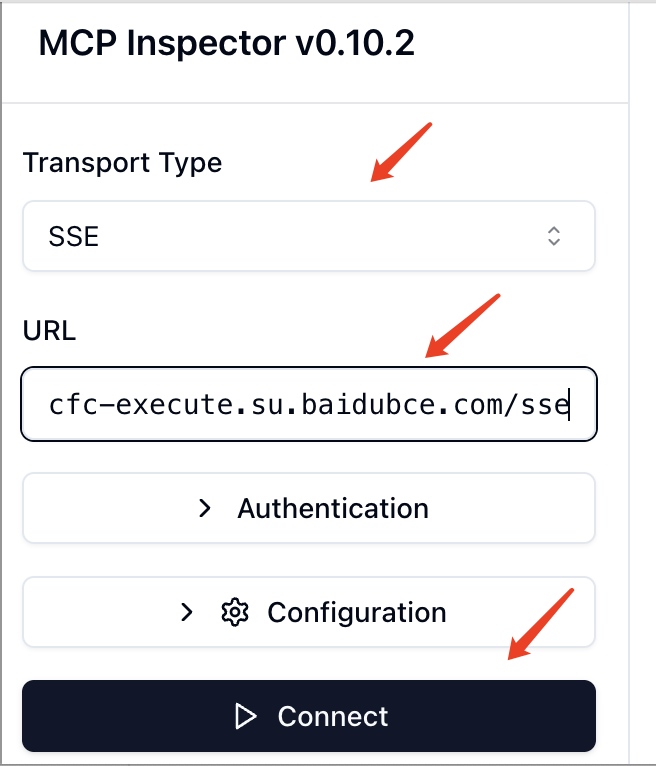The width and height of the screenshot is (656, 766).
Task: Select the SSE value text
Action: click(x=74, y=237)
